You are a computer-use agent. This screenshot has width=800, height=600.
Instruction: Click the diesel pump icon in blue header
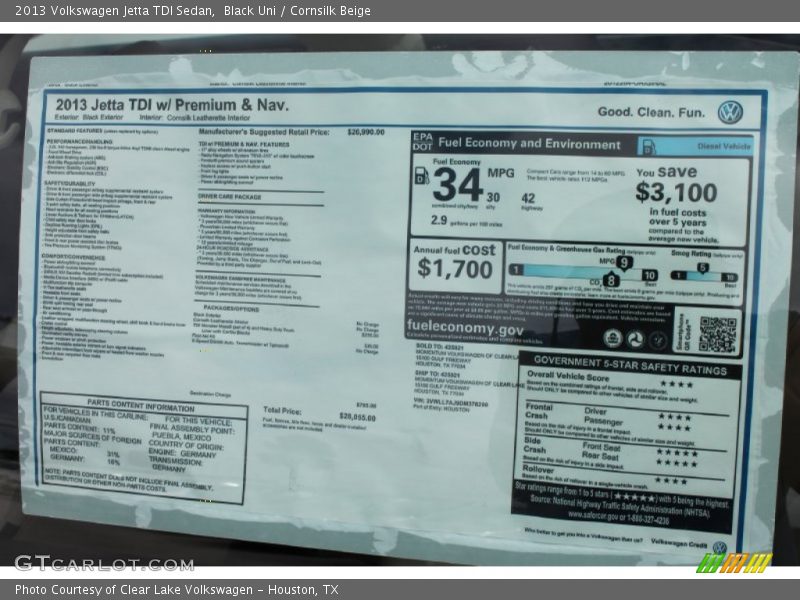[x=648, y=147]
